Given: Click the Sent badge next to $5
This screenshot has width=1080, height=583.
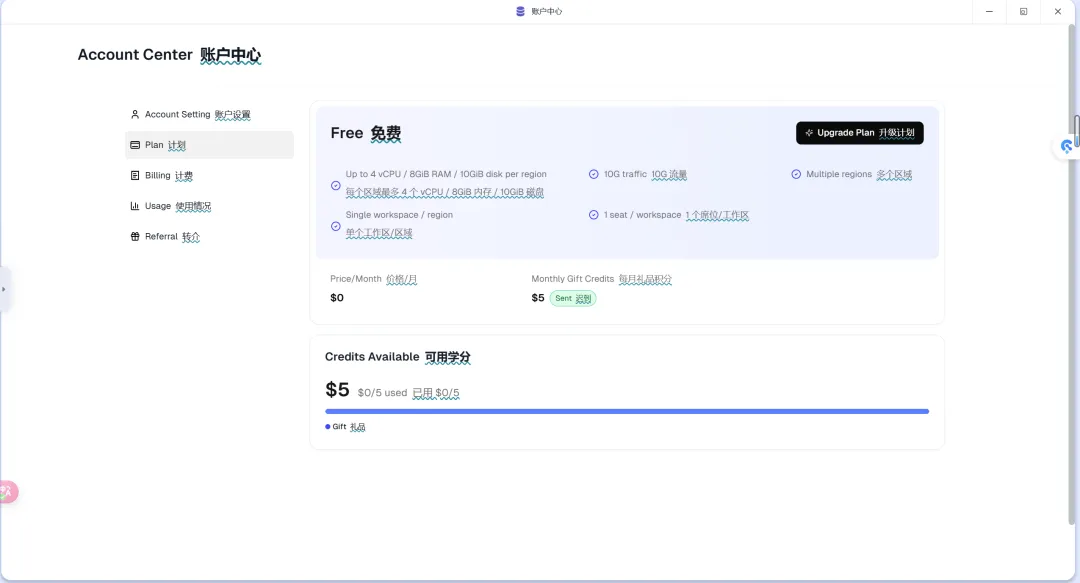Looking at the screenshot, I should (x=573, y=298).
